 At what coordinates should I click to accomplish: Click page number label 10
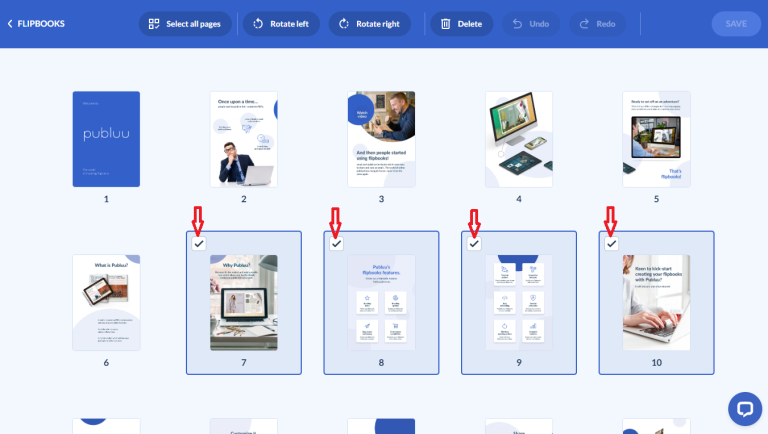pyautogui.click(x=656, y=362)
